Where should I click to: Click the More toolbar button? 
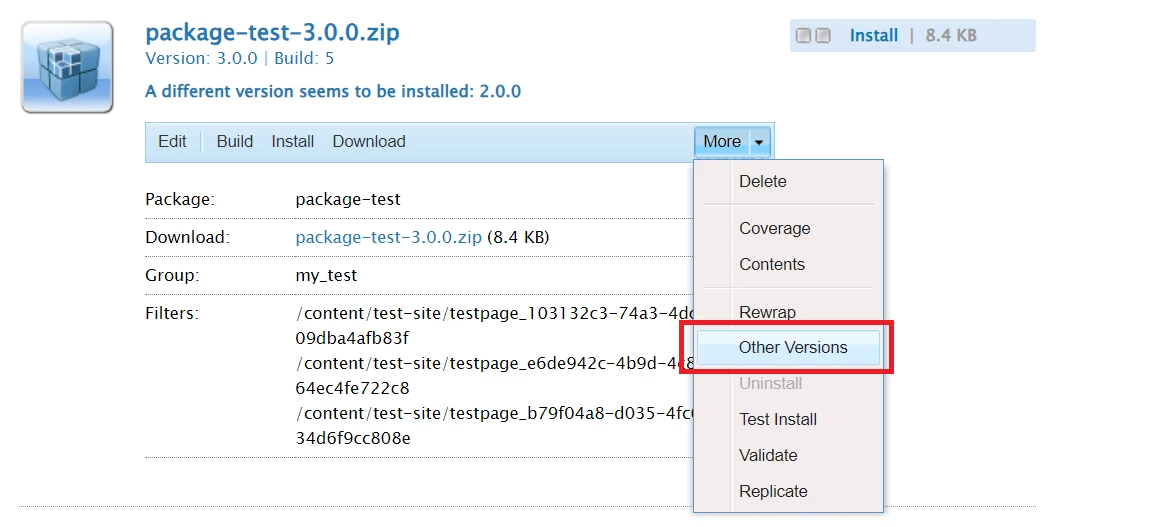pos(722,142)
